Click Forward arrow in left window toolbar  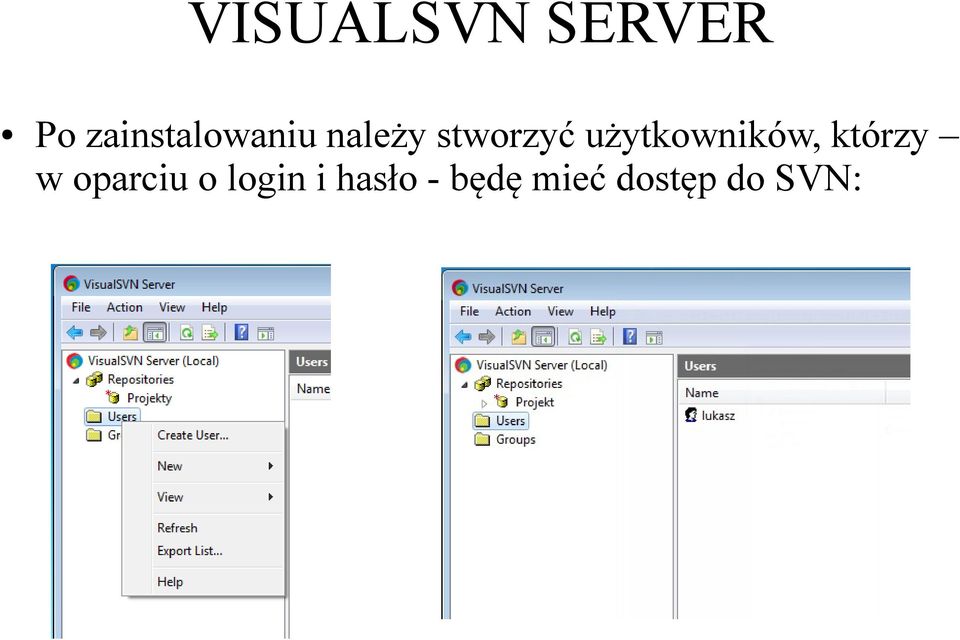tap(98, 333)
